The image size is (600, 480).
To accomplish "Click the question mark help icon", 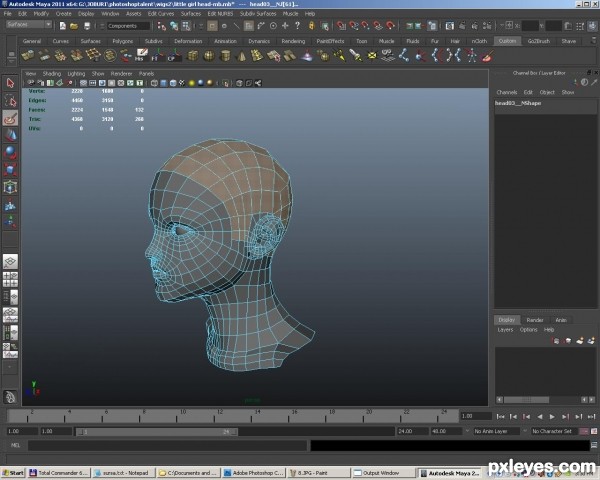I will pos(297,26).
